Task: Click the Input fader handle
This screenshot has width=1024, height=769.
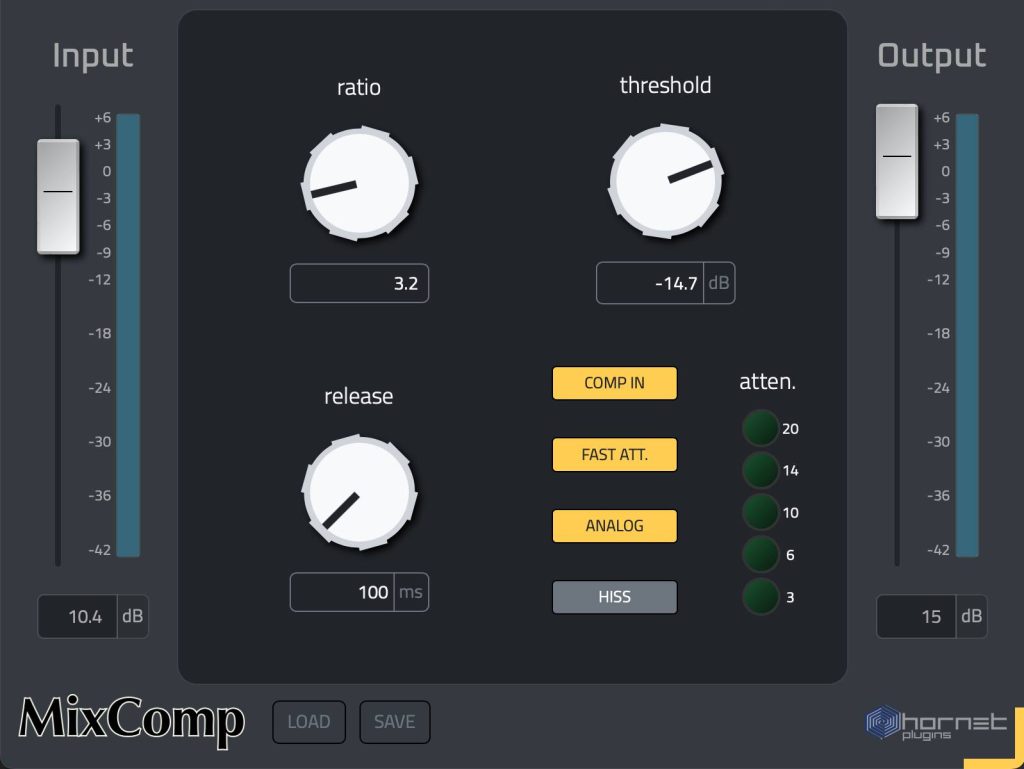Action: tap(58, 196)
